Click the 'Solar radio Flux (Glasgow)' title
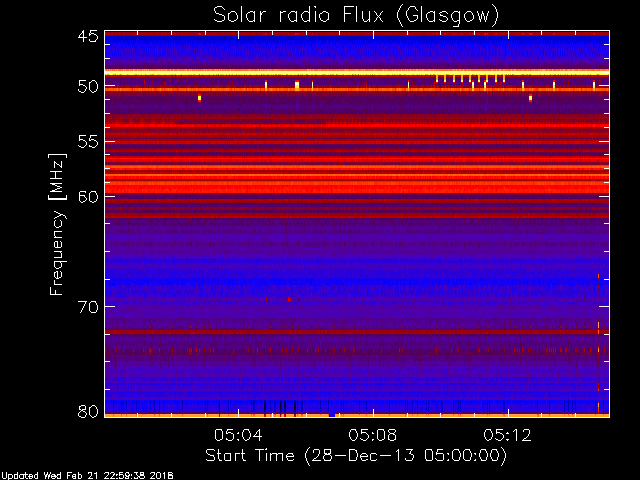640x480 pixels. coord(356,16)
